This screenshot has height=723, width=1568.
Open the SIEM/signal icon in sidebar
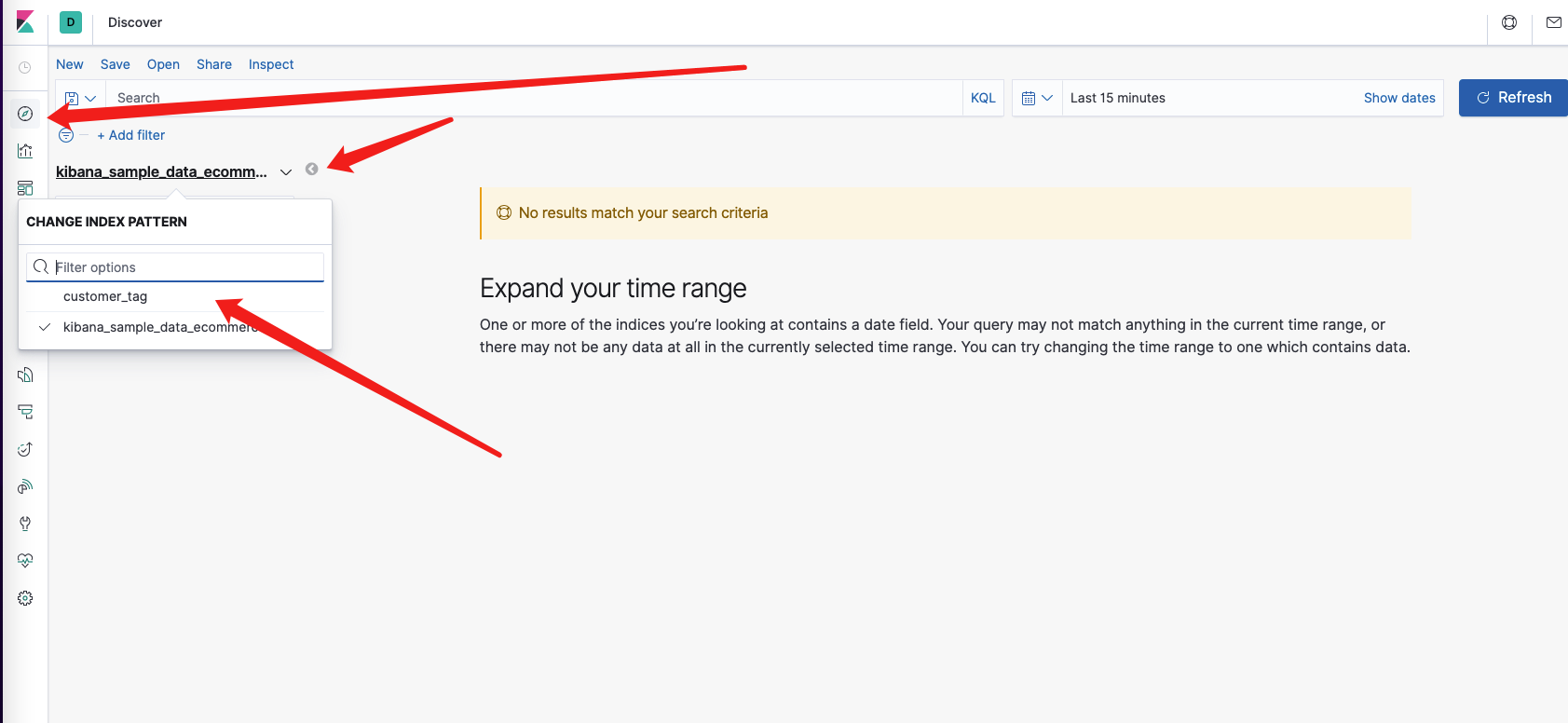(25, 486)
